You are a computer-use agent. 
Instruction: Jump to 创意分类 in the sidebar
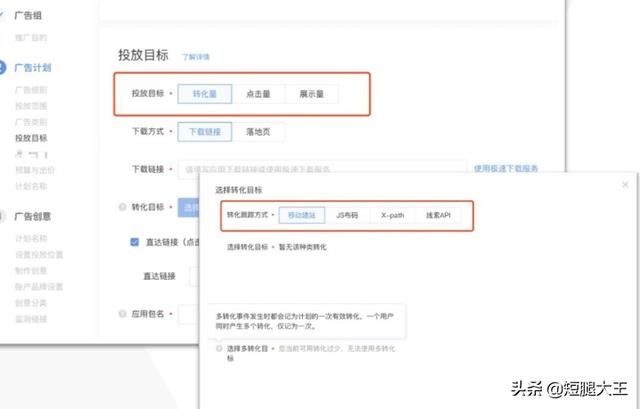[x=31, y=303]
